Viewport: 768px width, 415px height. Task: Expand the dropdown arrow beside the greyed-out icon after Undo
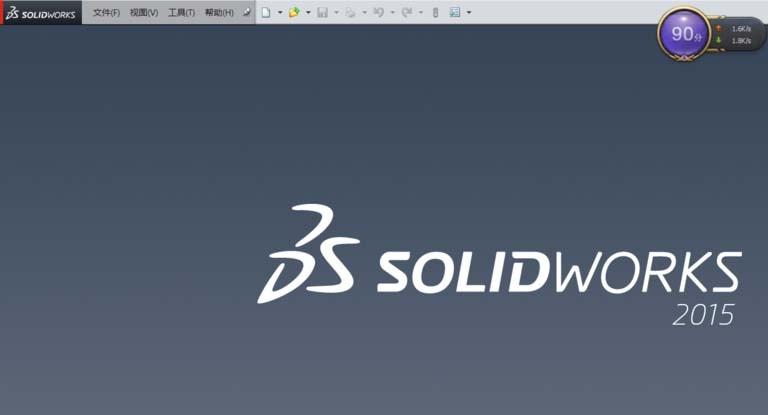pos(421,13)
